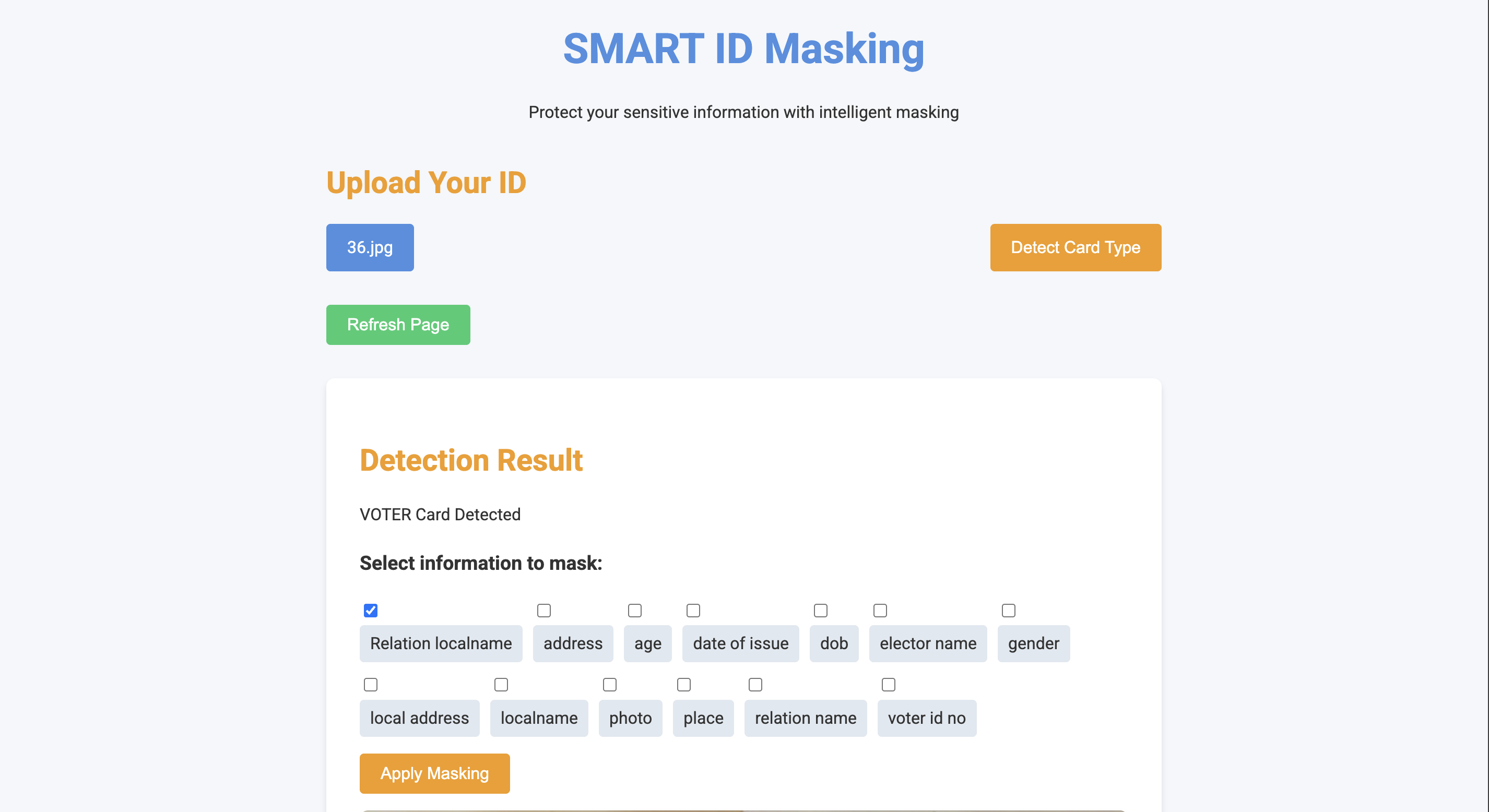Image resolution: width=1489 pixels, height=812 pixels.
Task: Enable the elector name checkbox
Action: 880,610
